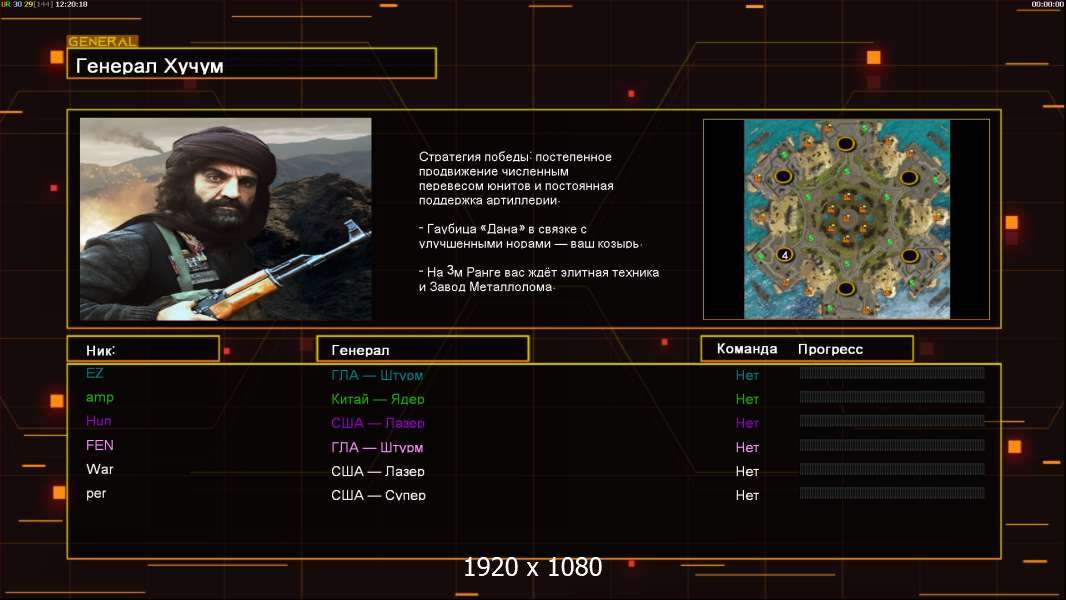Select player EZ in the nickname list
This screenshot has width=1066, height=600.
(x=95, y=373)
